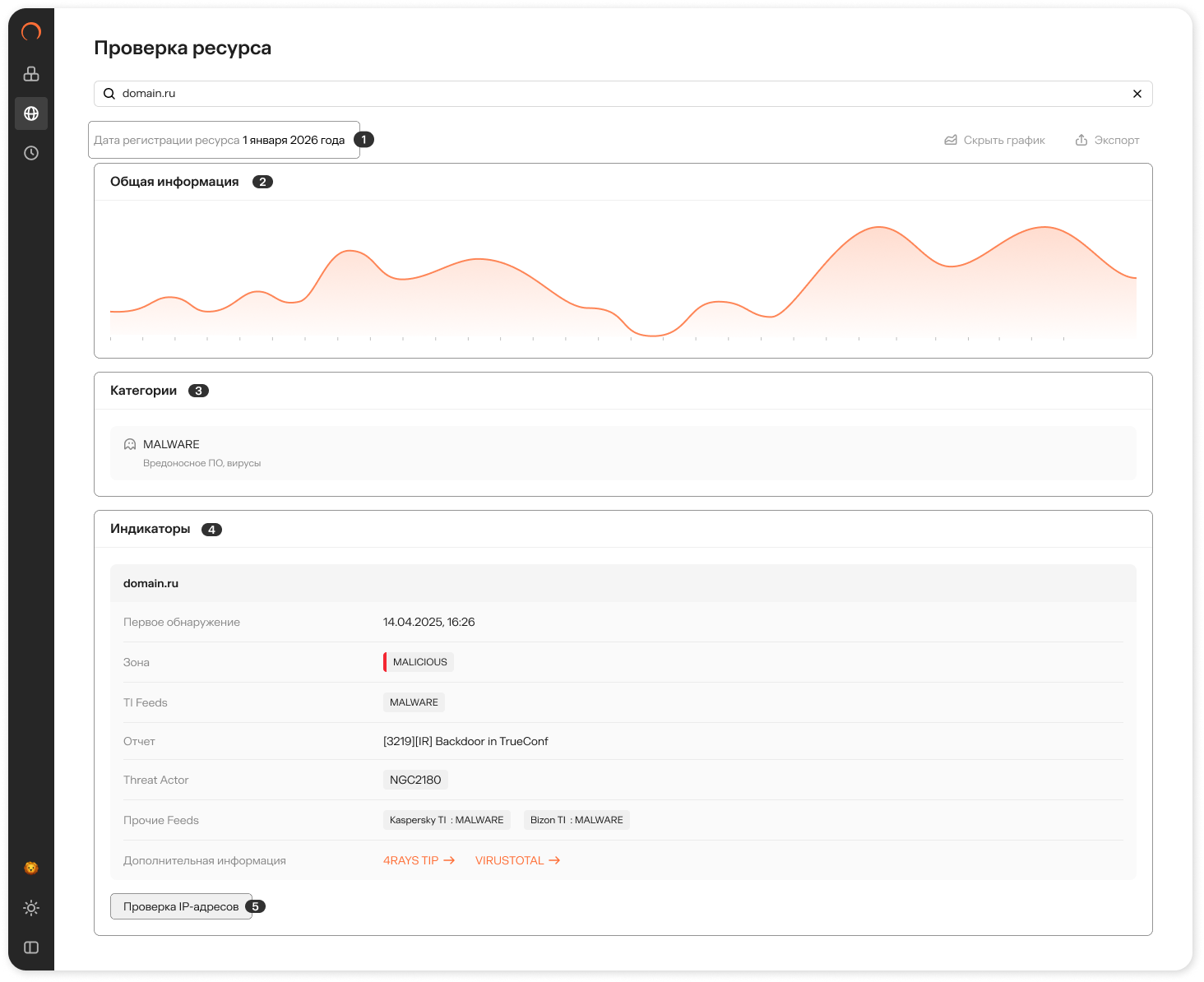
Task: Open the Backdoor in TrueConf report
Action: pos(465,741)
